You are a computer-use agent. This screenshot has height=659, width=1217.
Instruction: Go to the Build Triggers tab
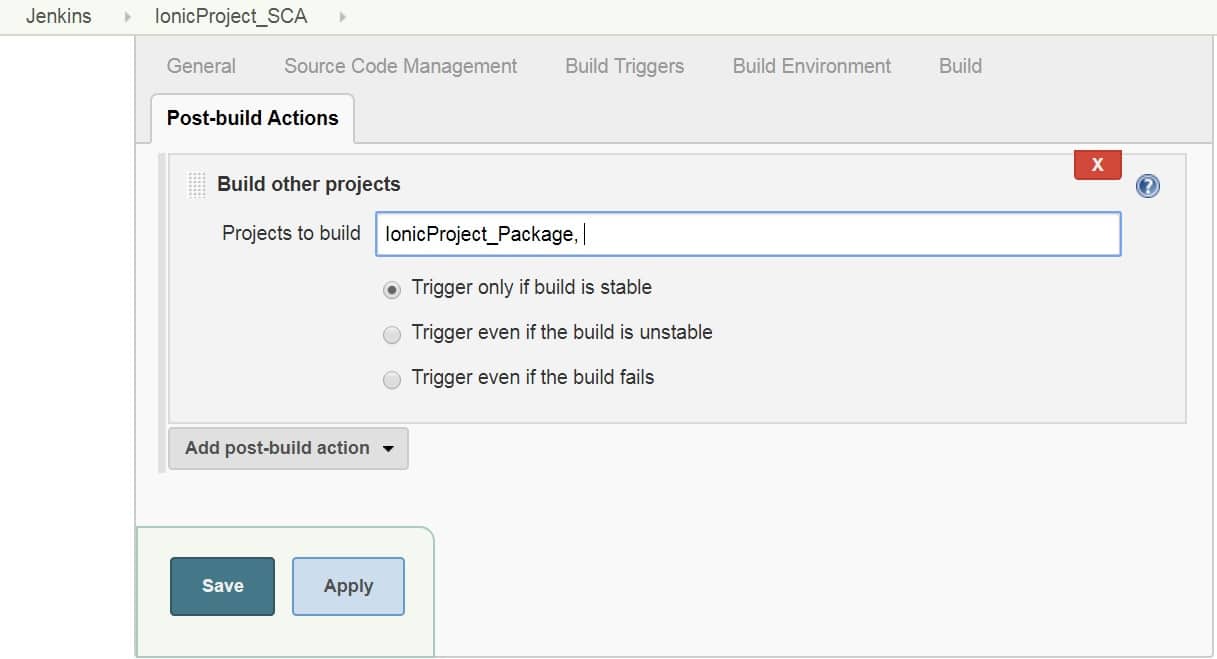(x=624, y=66)
